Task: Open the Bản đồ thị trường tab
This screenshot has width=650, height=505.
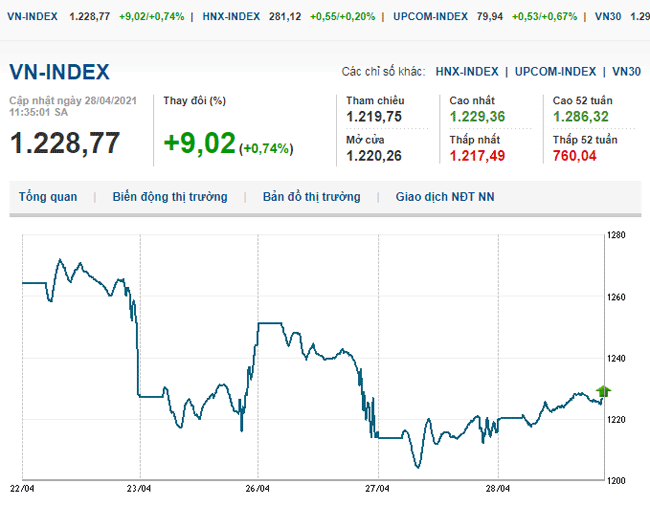Action: coord(311,197)
